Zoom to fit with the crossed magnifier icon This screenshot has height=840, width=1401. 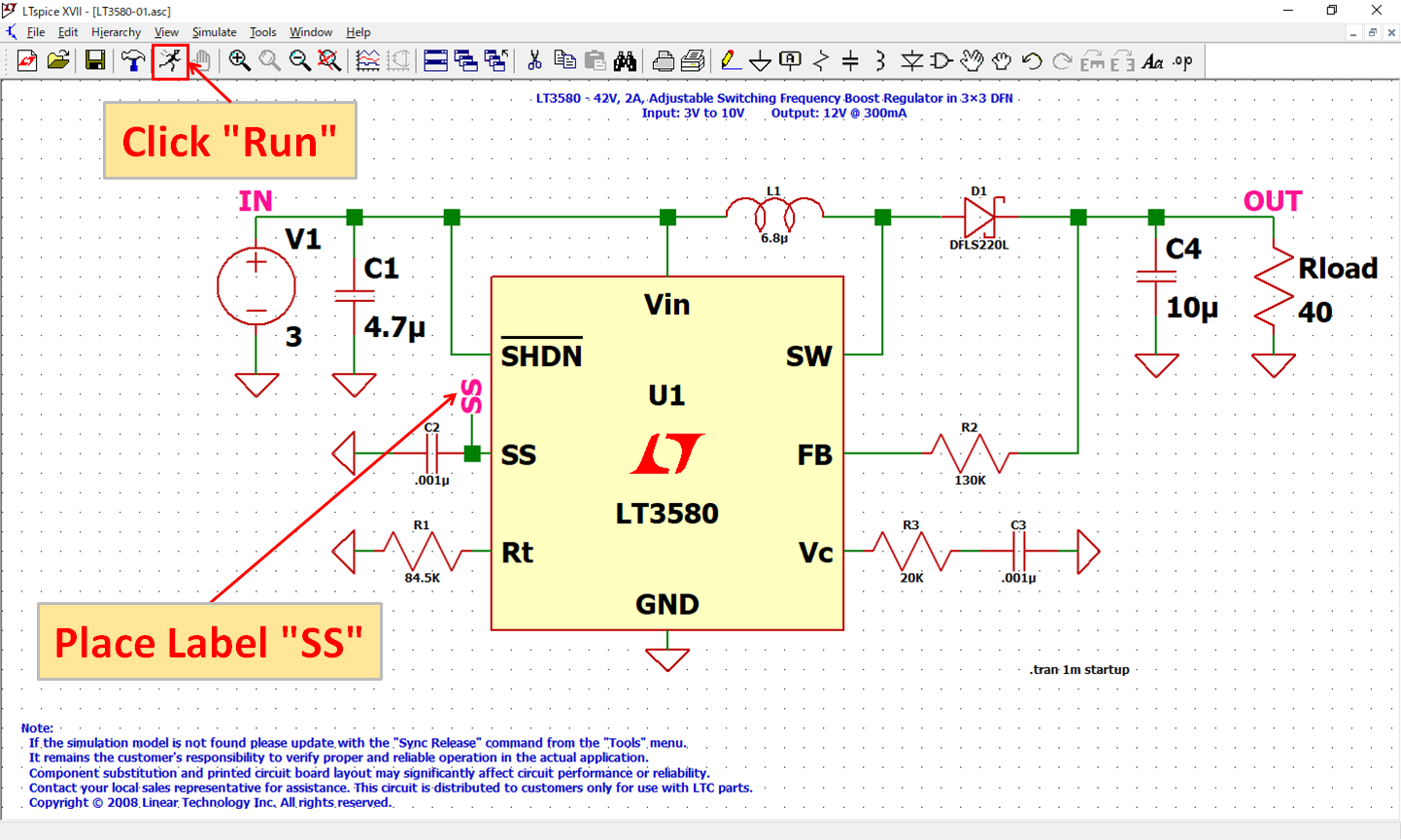pos(329,61)
